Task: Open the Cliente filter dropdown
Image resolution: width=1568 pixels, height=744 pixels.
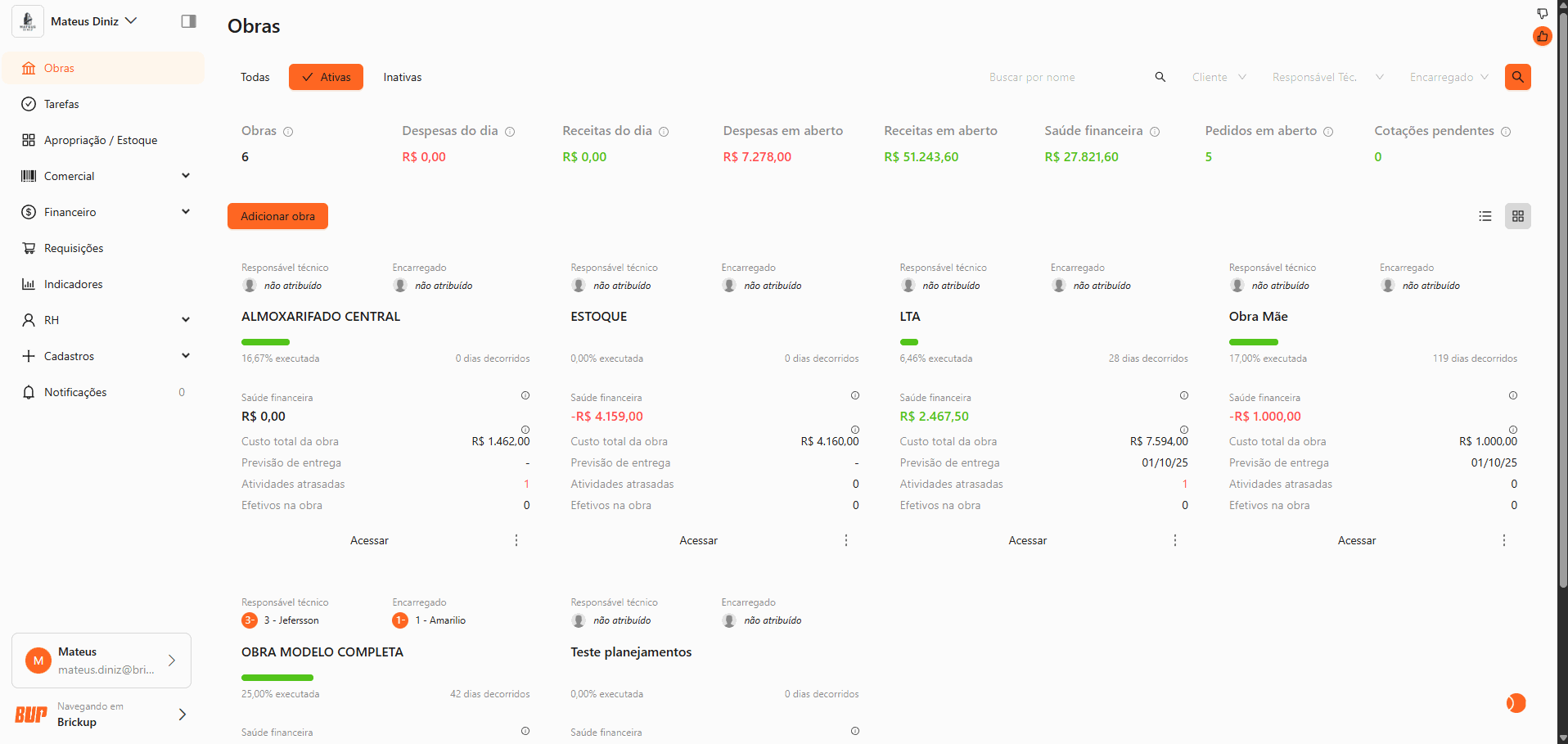Action: point(1218,77)
